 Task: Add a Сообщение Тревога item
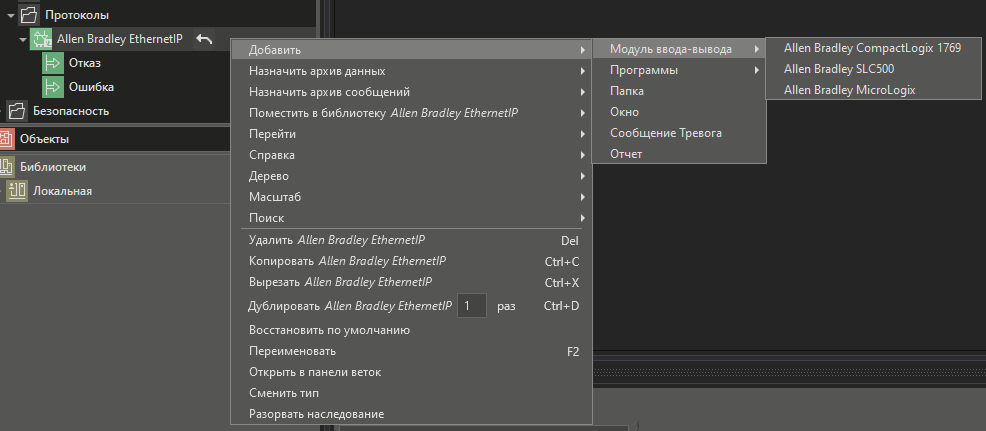(679, 133)
